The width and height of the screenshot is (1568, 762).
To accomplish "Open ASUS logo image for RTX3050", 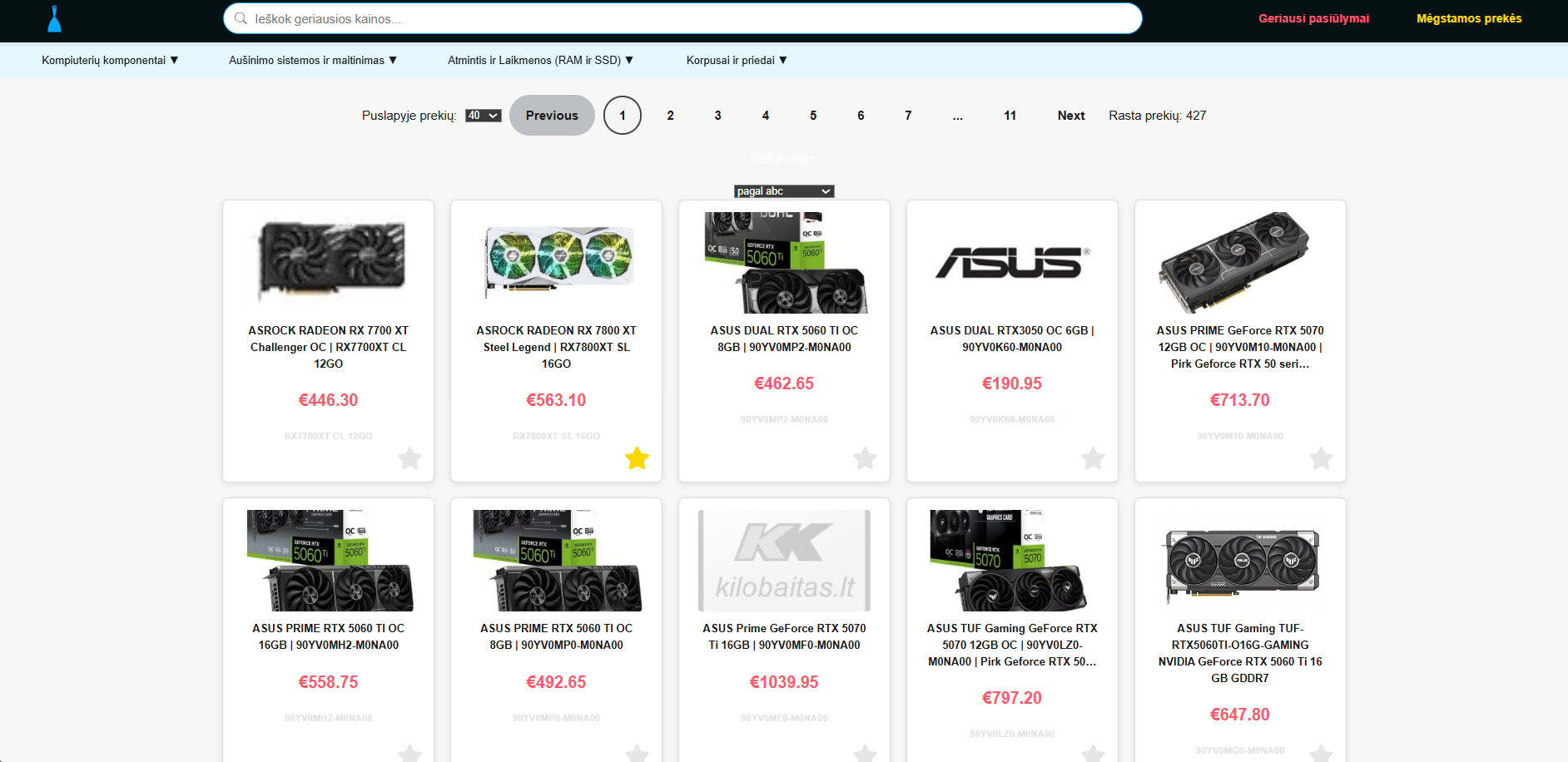I will tap(1012, 263).
